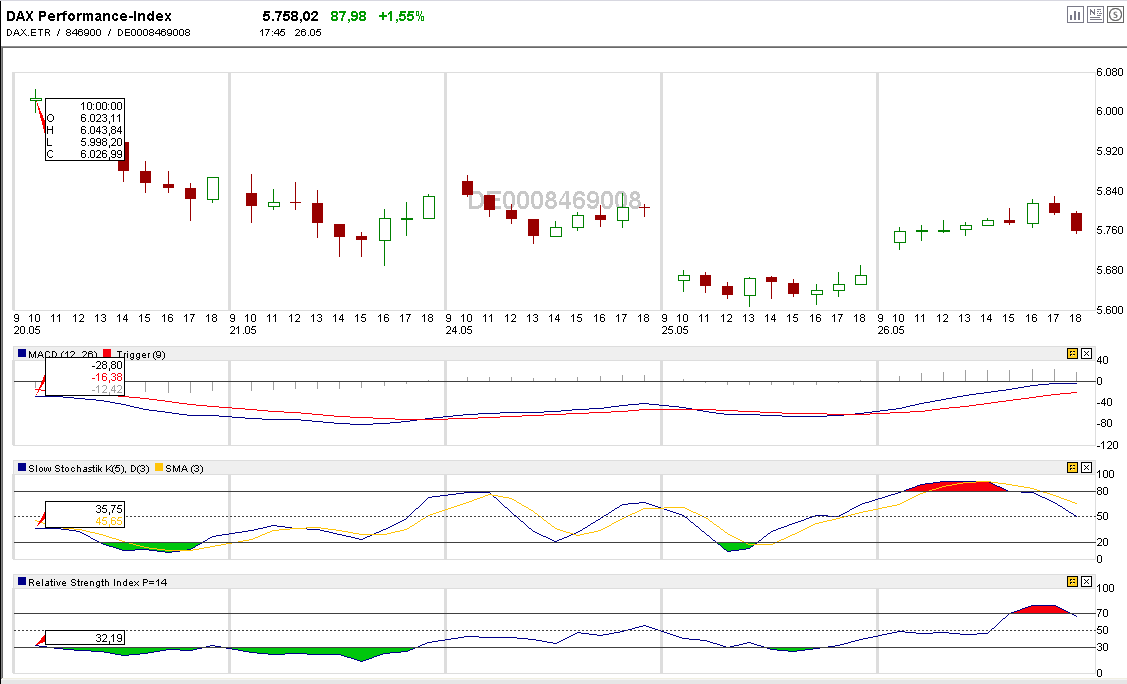Viewport: 1127px width, 684px height.
Task: Click the blue Slow Stochastik legend swatch
Action: tap(22, 468)
